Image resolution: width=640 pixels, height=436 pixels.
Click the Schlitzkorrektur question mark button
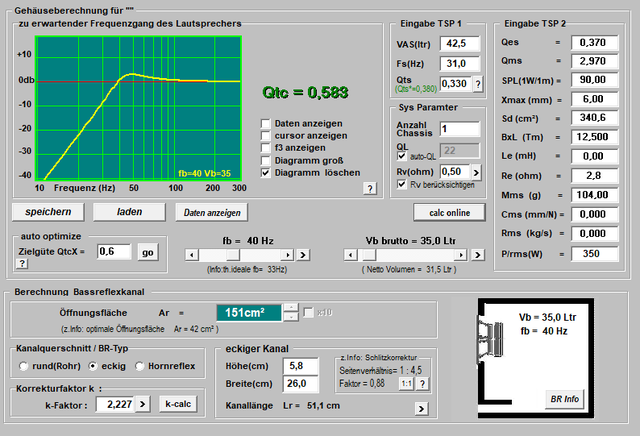point(422,382)
